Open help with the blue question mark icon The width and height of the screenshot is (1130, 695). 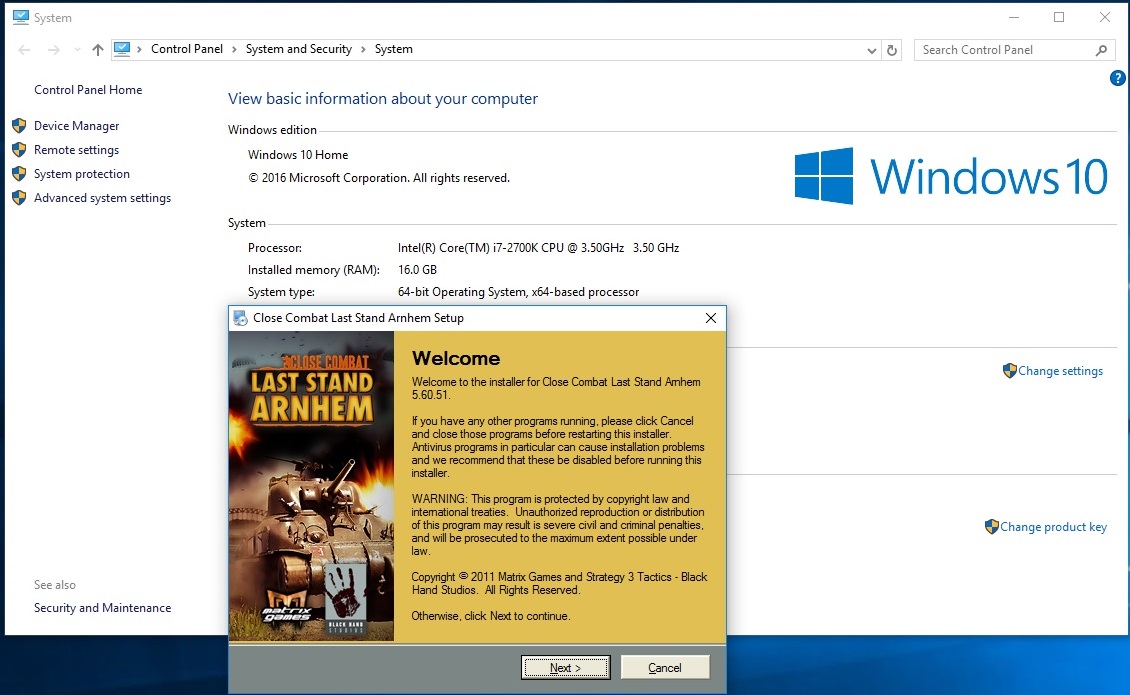click(1117, 78)
